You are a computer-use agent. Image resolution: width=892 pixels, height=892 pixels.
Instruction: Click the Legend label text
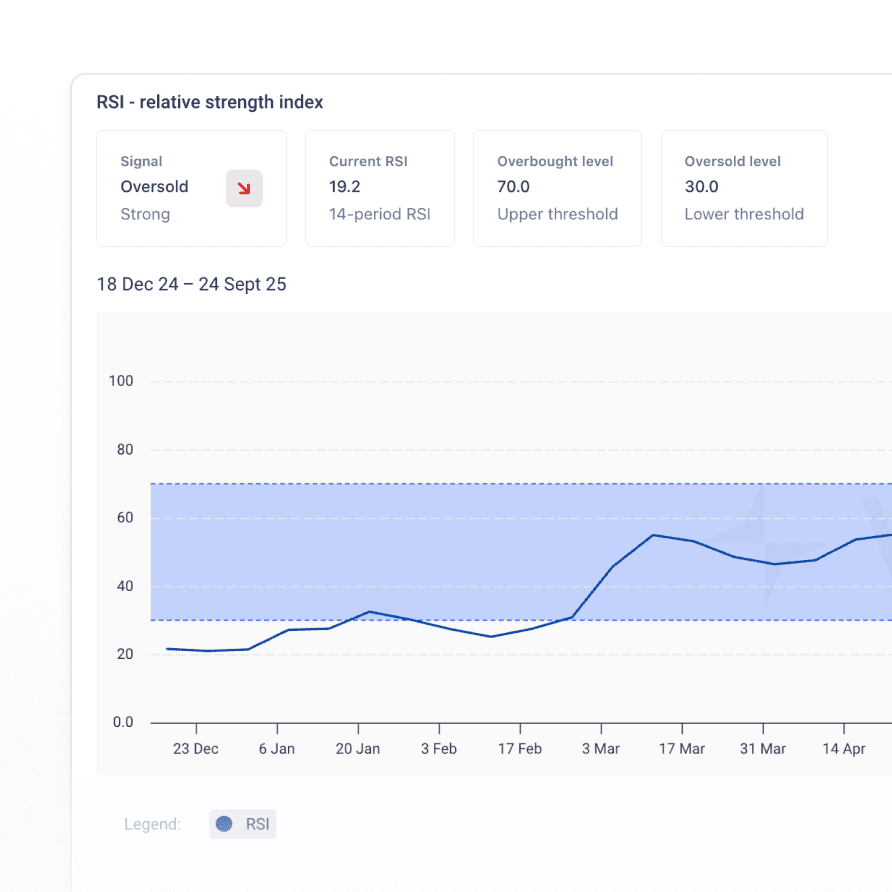point(152,825)
